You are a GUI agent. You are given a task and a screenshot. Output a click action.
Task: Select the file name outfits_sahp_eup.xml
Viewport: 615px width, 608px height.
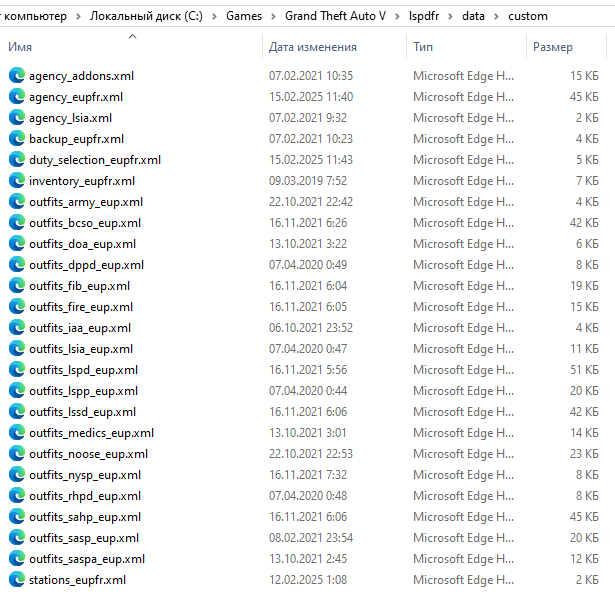pos(85,517)
